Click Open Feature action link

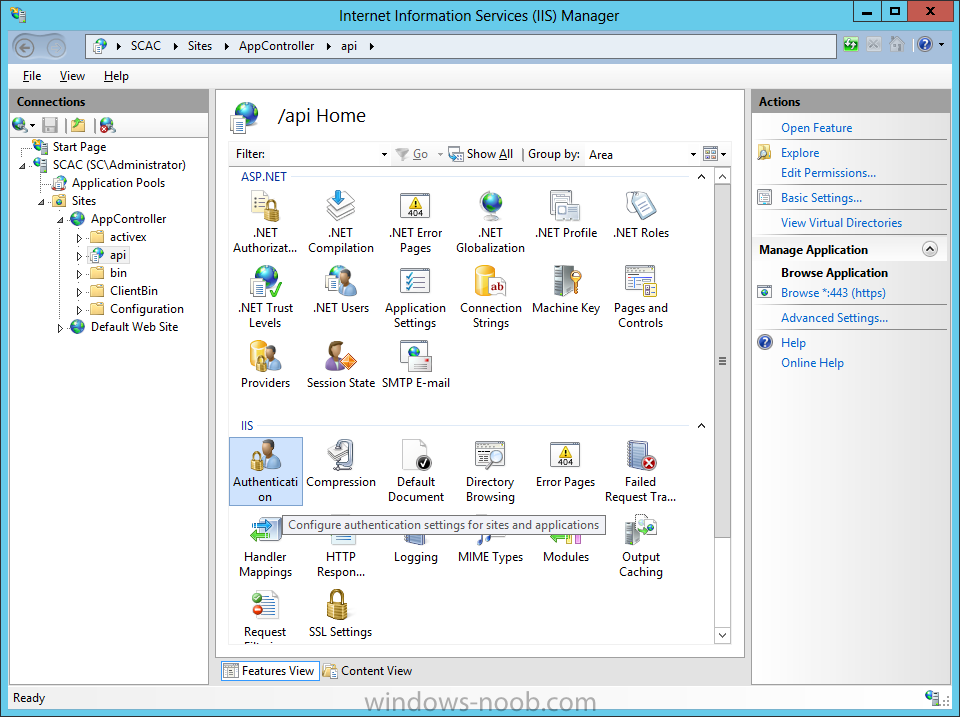click(816, 128)
